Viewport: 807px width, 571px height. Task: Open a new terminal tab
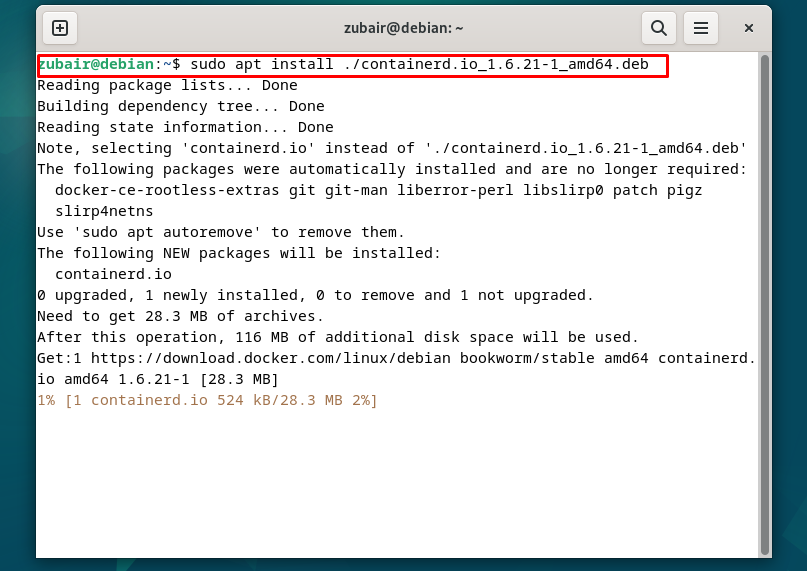(60, 28)
